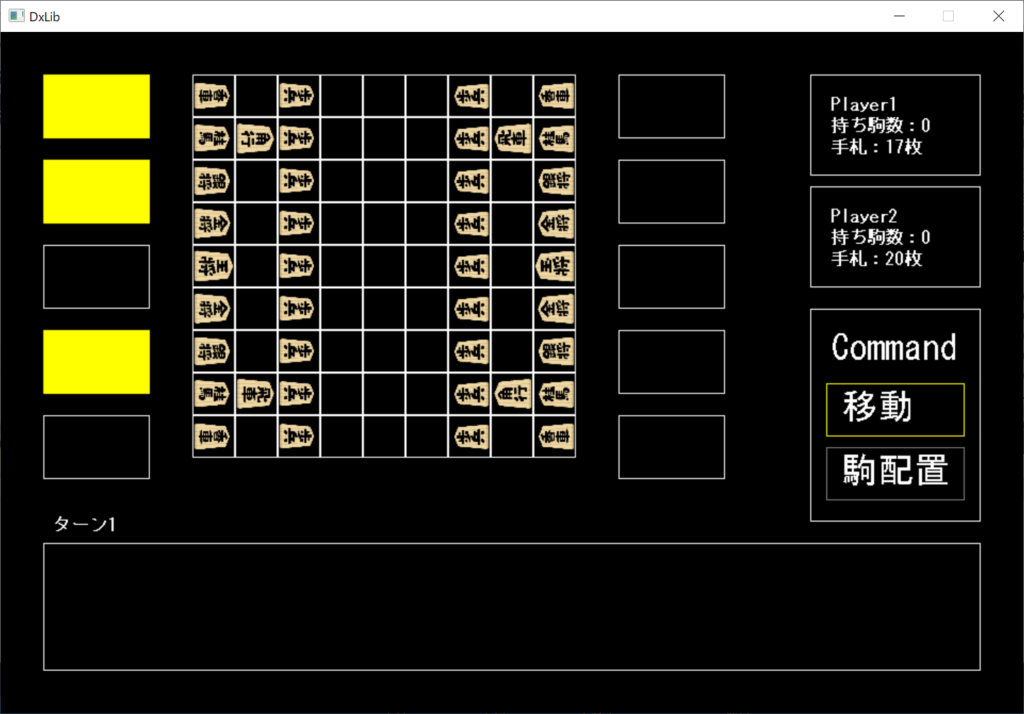Pick the lance piece in bottom-right corner
This screenshot has height=714, width=1024.
click(x=554, y=436)
